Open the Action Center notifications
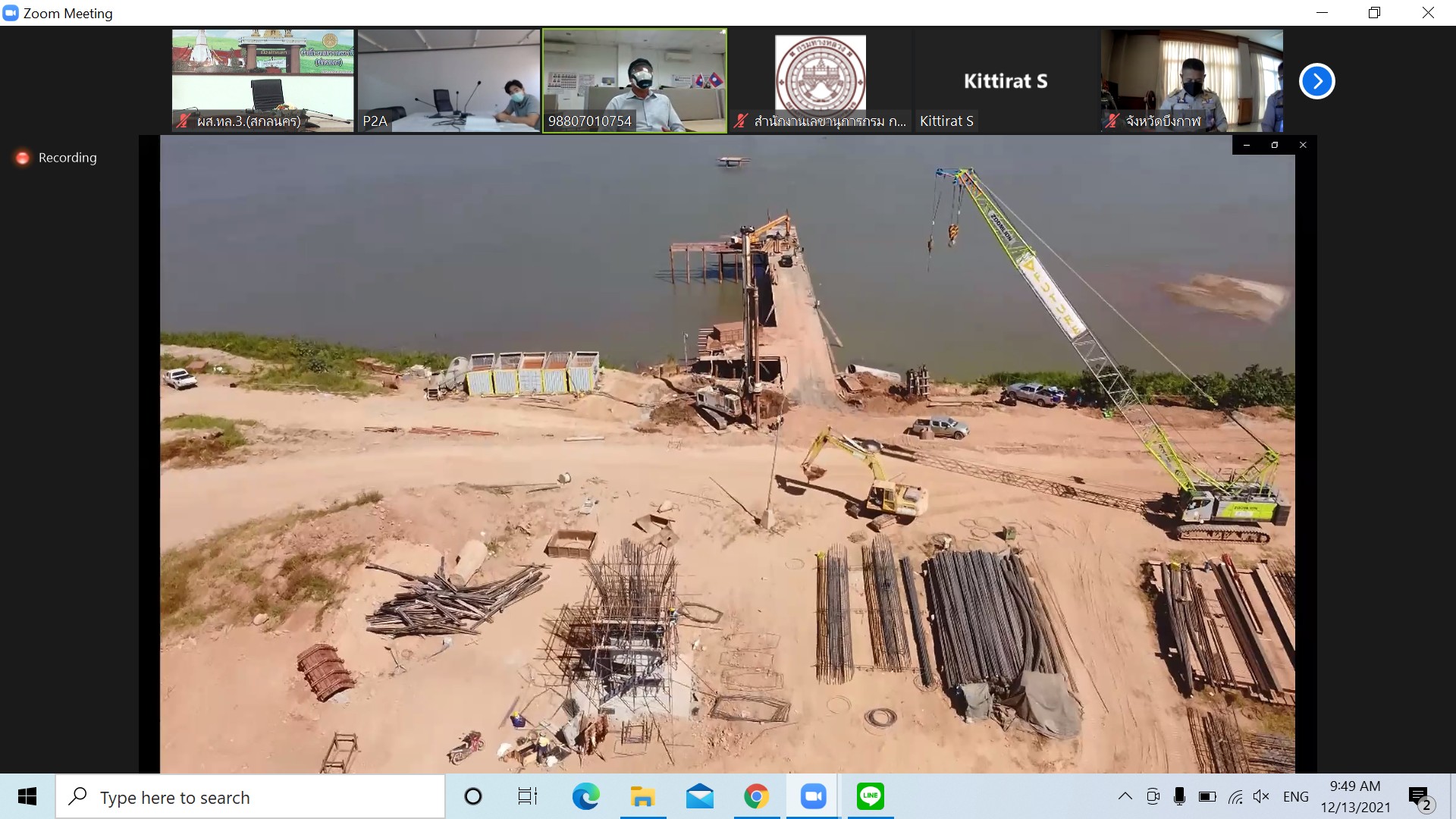Image resolution: width=1456 pixels, height=819 pixels. 1419,796
